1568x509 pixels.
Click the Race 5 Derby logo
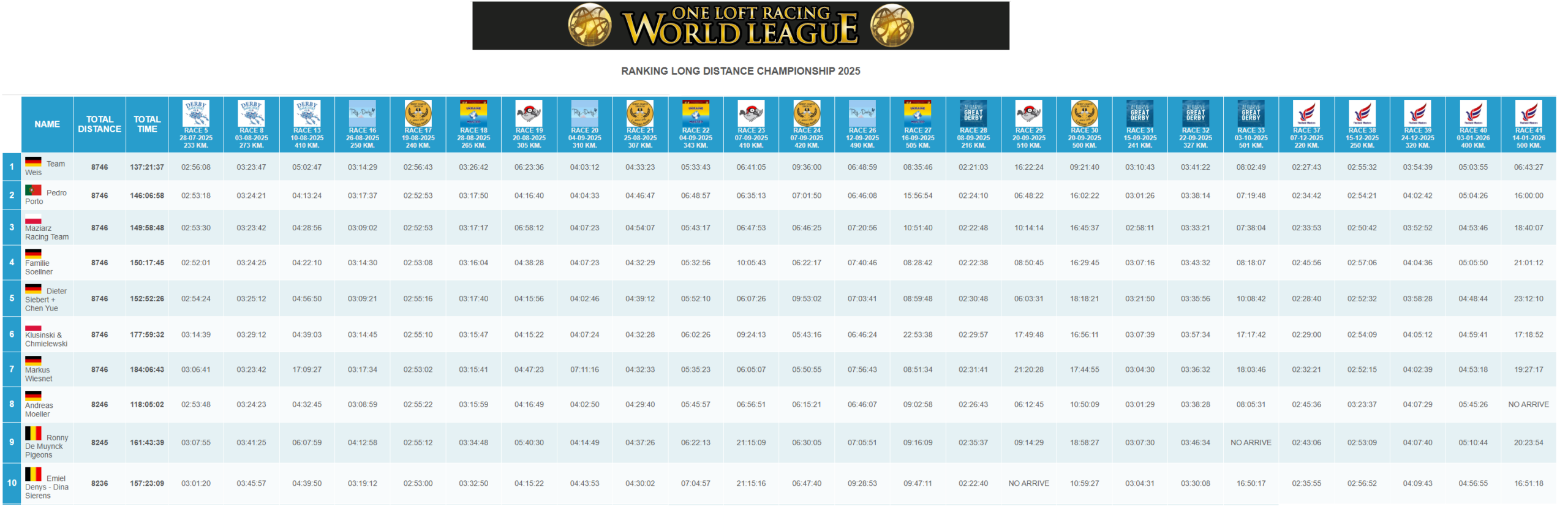coord(195,113)
